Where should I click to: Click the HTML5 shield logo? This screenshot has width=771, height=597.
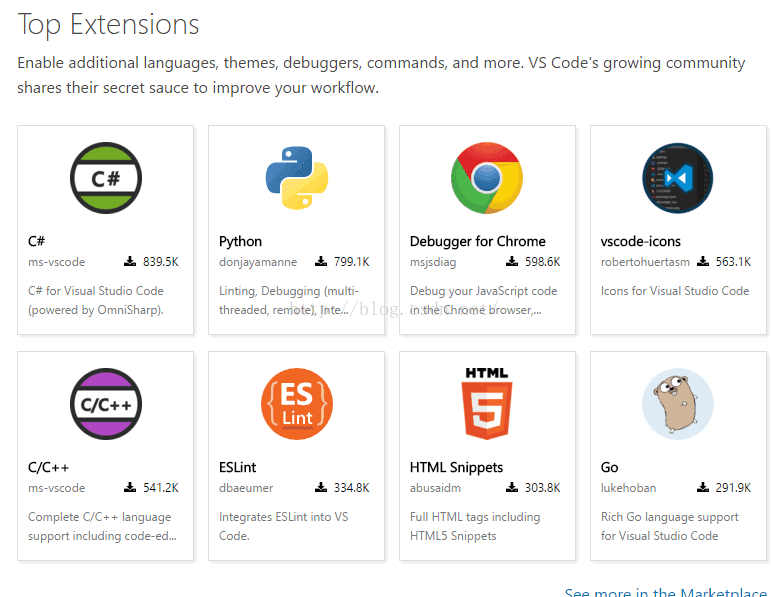point(487,403)
